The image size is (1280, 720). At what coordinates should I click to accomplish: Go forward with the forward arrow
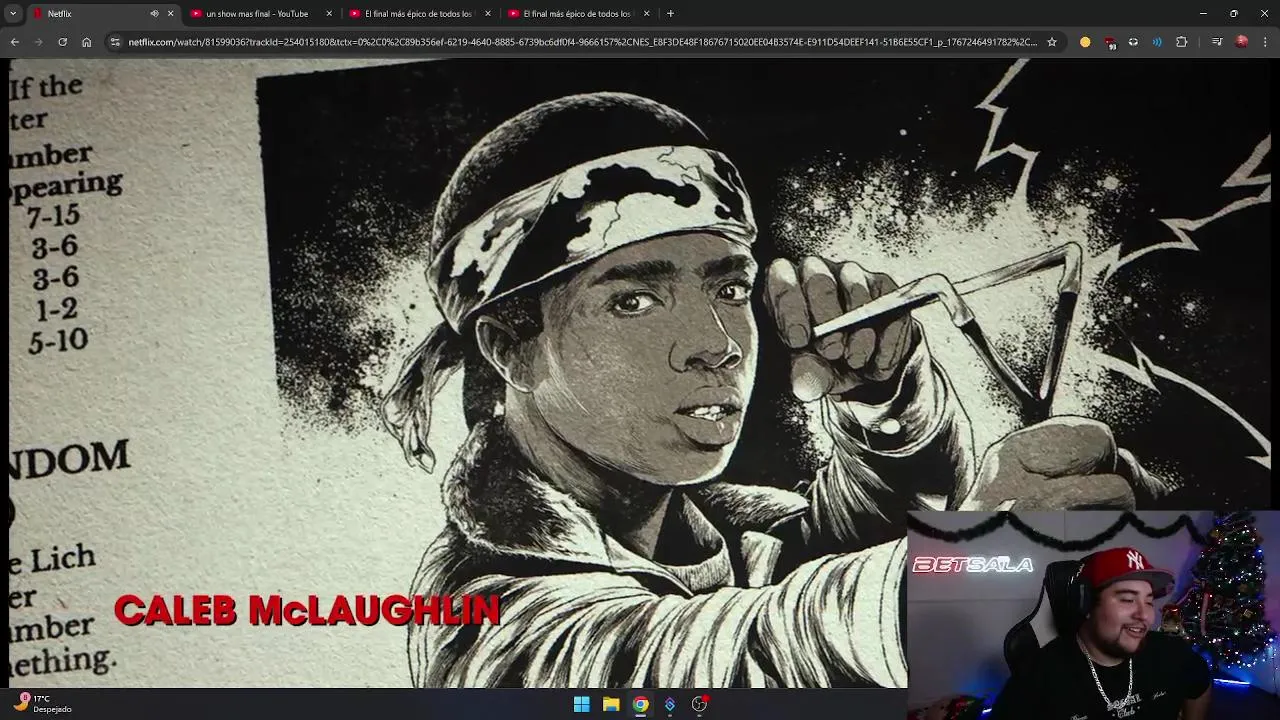[38, 42]
